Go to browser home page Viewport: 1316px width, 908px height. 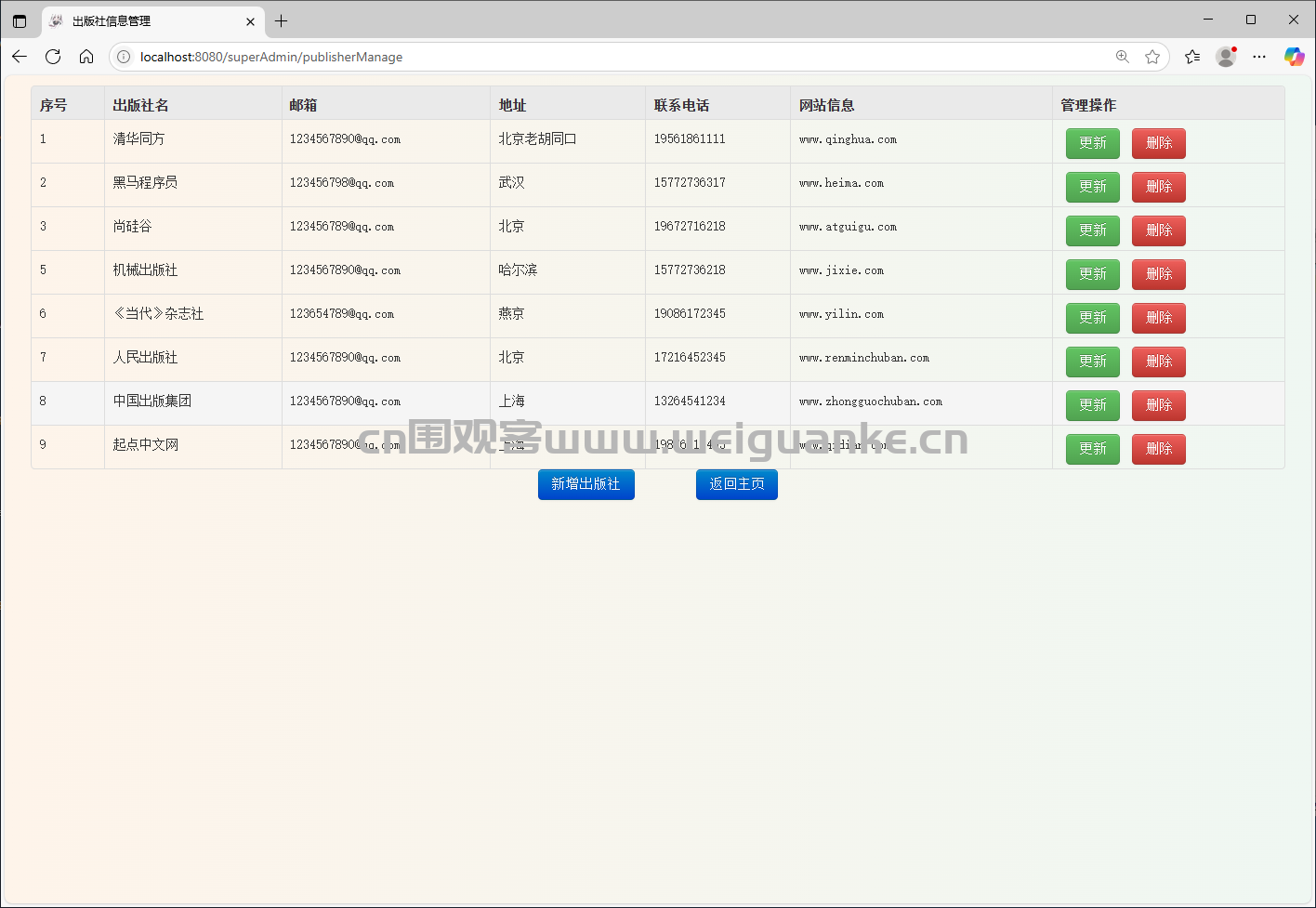86,57
